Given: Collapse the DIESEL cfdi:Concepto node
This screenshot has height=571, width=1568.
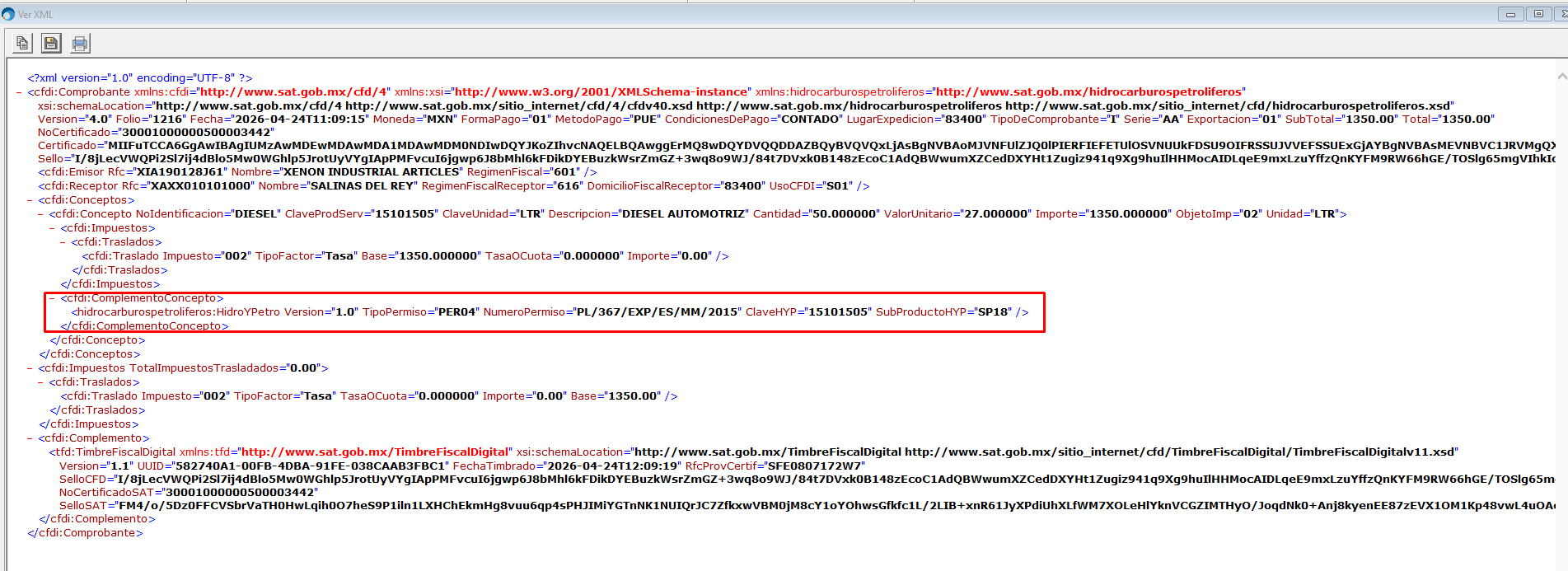Looking at the screenshot, I should click(x=41, y=214).
